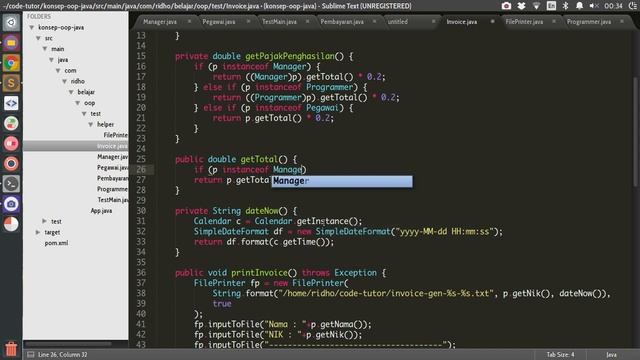Viewport: 640px width, 360px height.
Task: Open the Wi-Fi network menu
Action: click(x=536, y=6)
